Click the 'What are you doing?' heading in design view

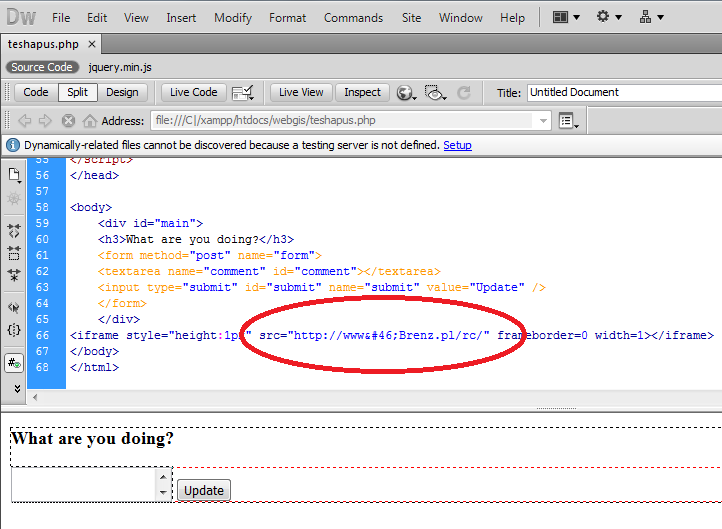pos(93,438)
